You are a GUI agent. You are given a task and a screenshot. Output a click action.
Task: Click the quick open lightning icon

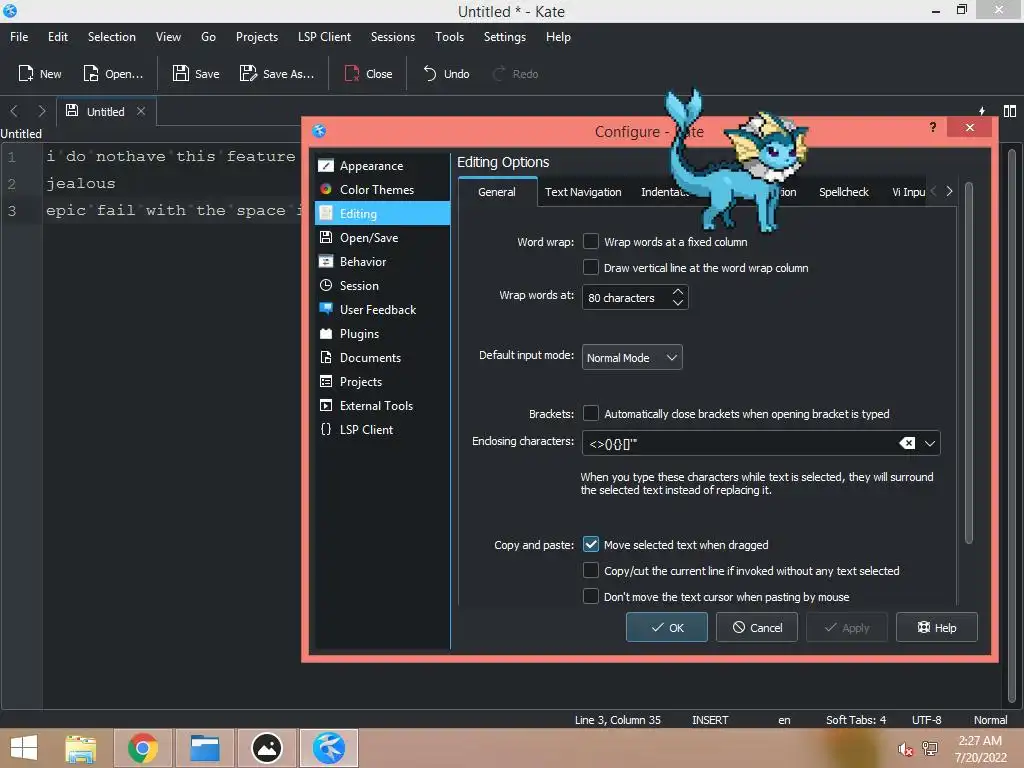point(982,111)
